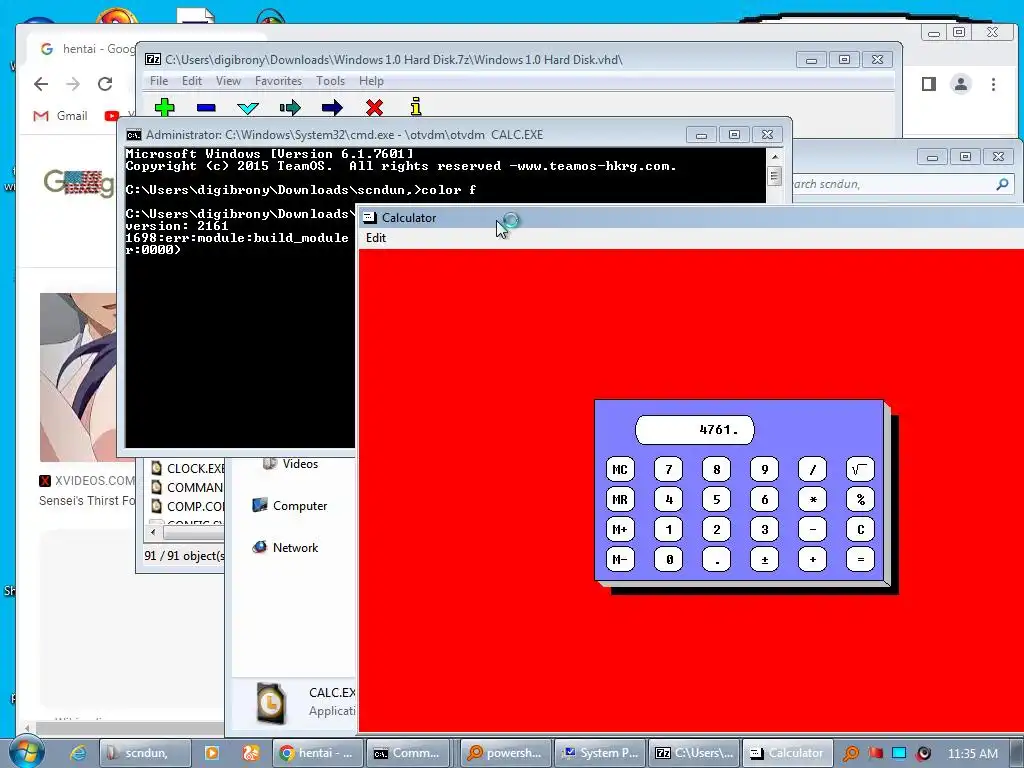Click the yellow Info icon in 7-Zip

(416, 106)
